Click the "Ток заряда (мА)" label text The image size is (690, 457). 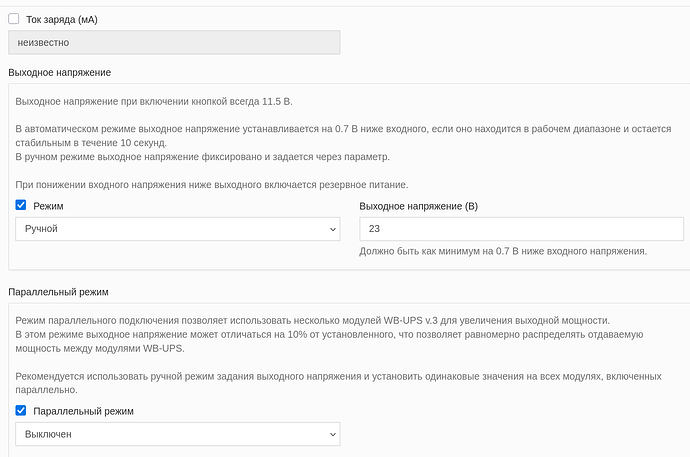[62, 19]
